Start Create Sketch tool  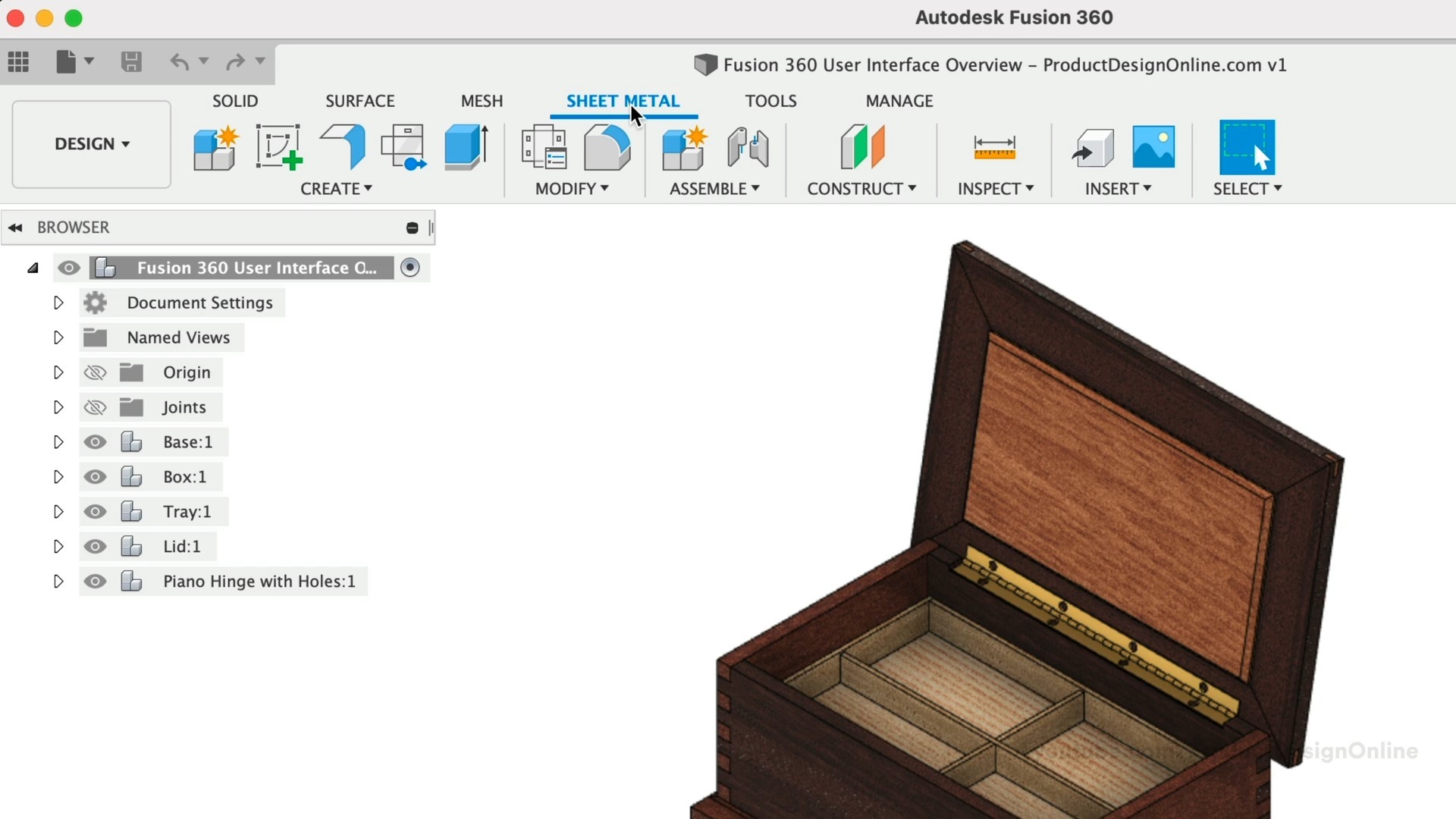pyautogui.click(x=279, y=147)
